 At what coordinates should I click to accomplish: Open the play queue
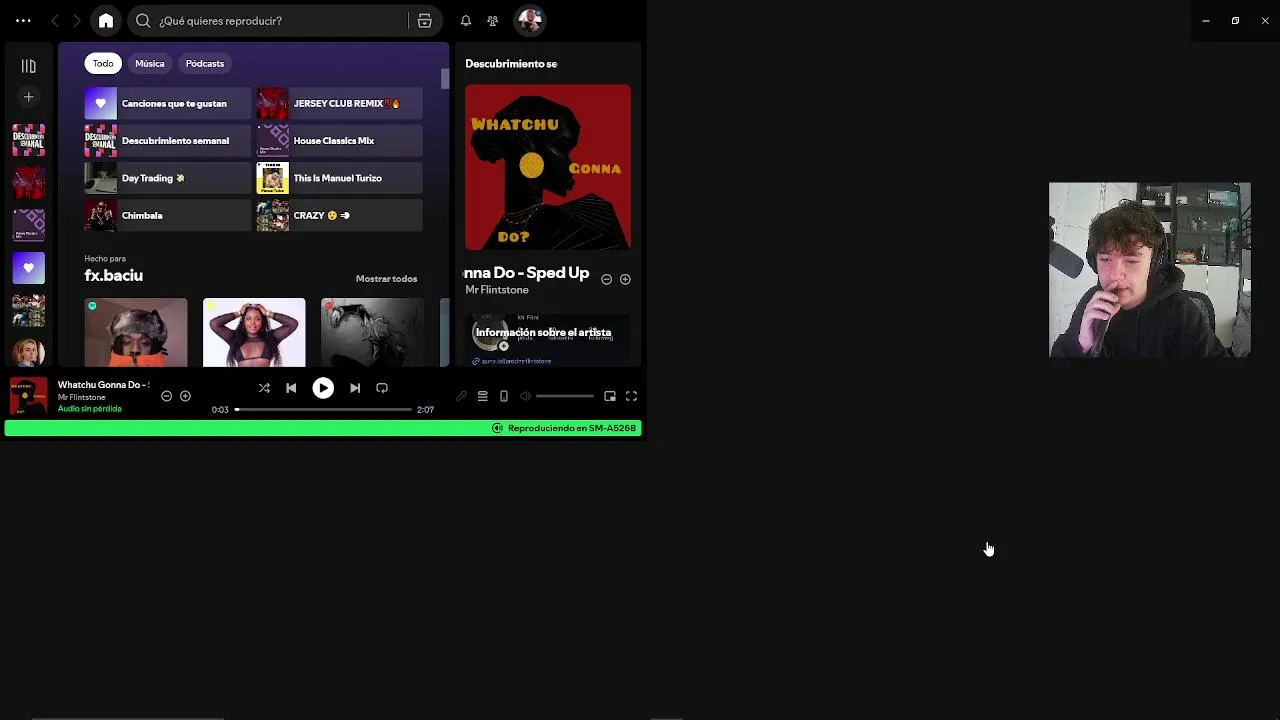click(482, 397)
